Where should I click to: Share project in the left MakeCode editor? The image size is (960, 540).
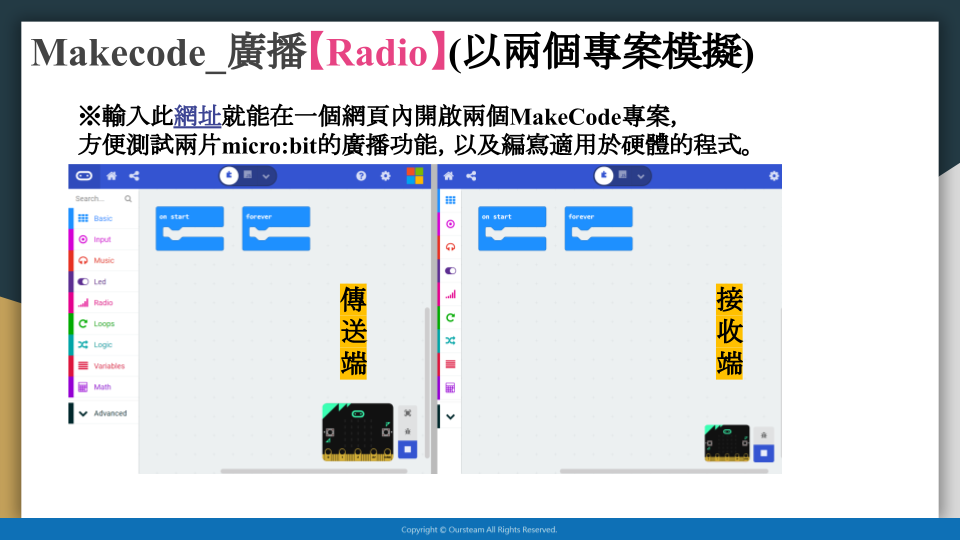coord(134,176)
